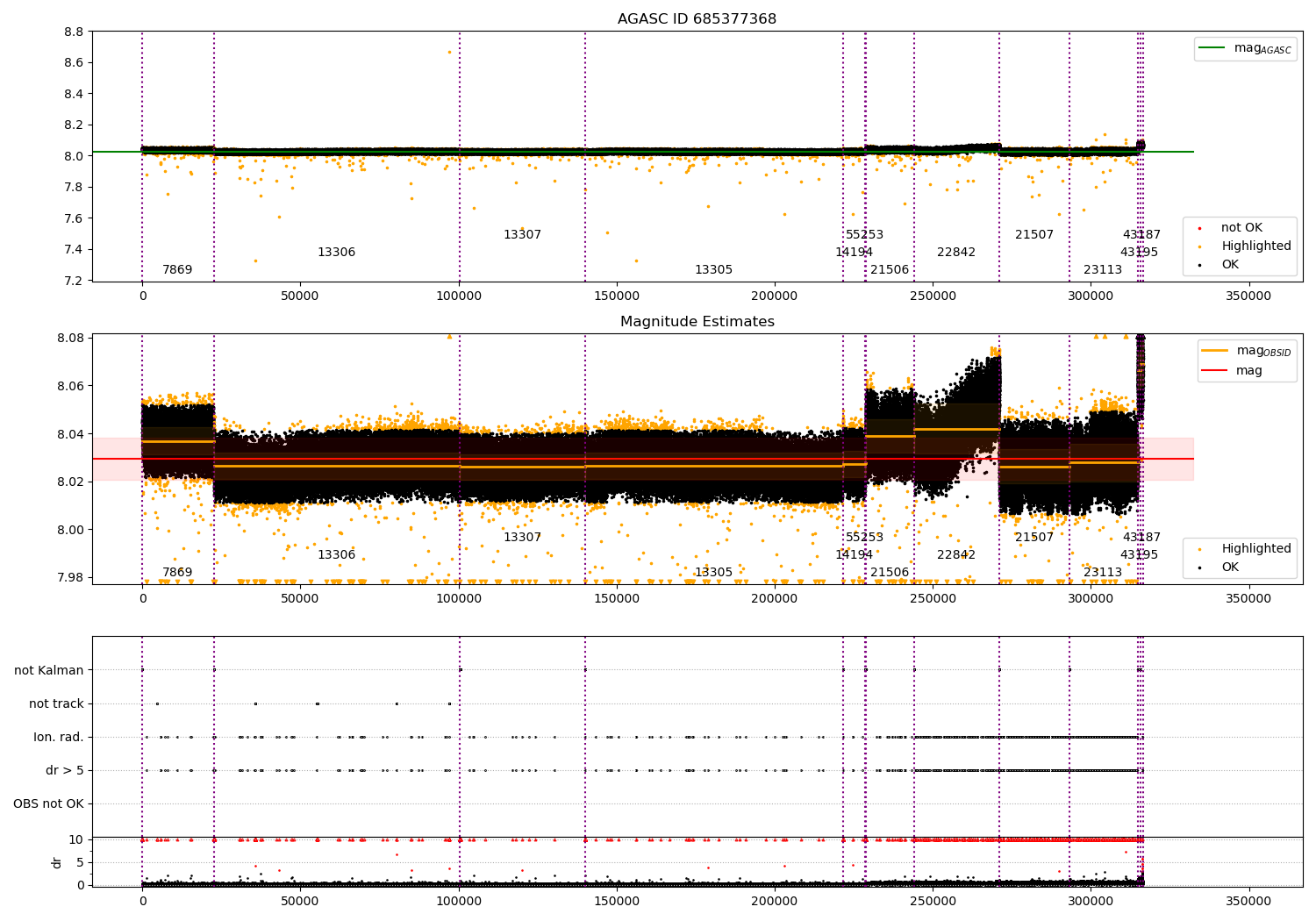Click the orange outlier point near 8.66 magnitude
1316x921 pixels.
click(x=449, y=52)
